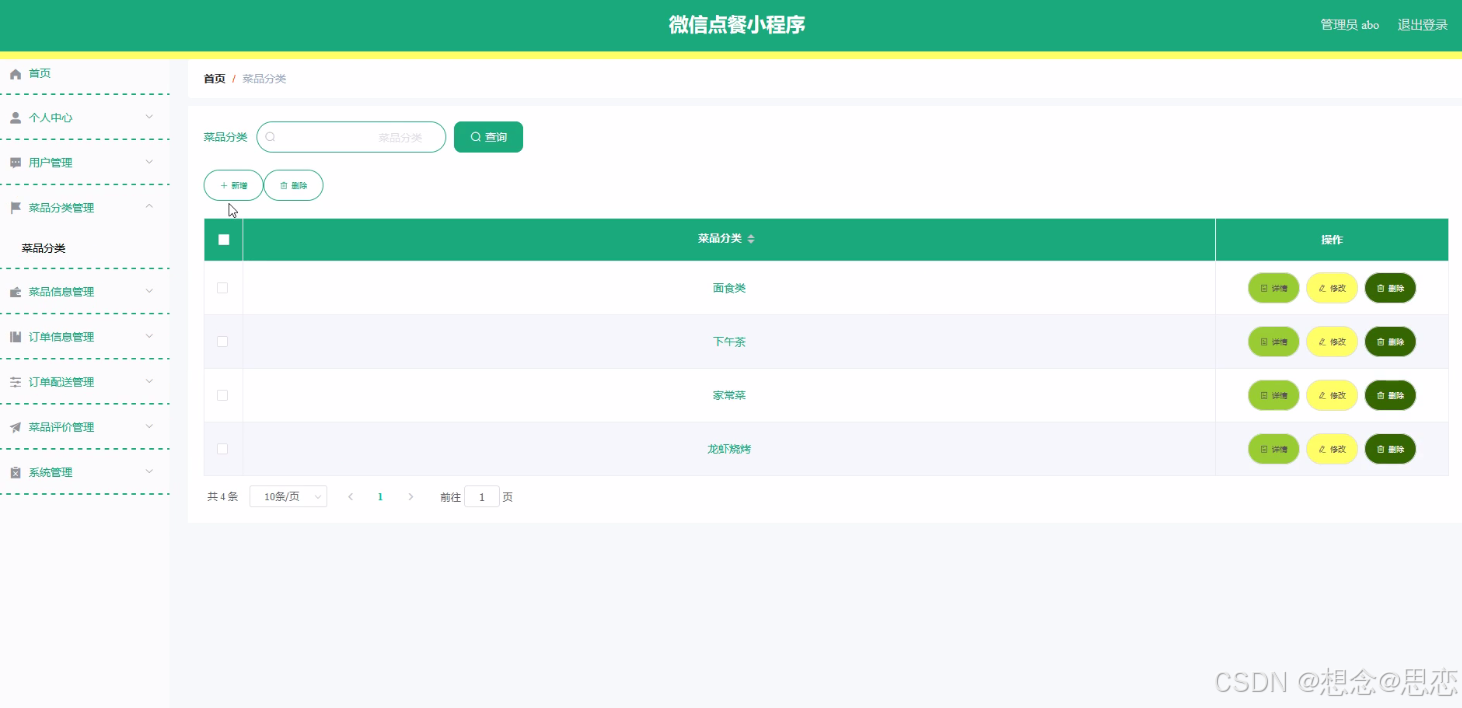Click the paper-plane icon beside 菜品评价管理
1462x708 pixels.
pos(15,427)
